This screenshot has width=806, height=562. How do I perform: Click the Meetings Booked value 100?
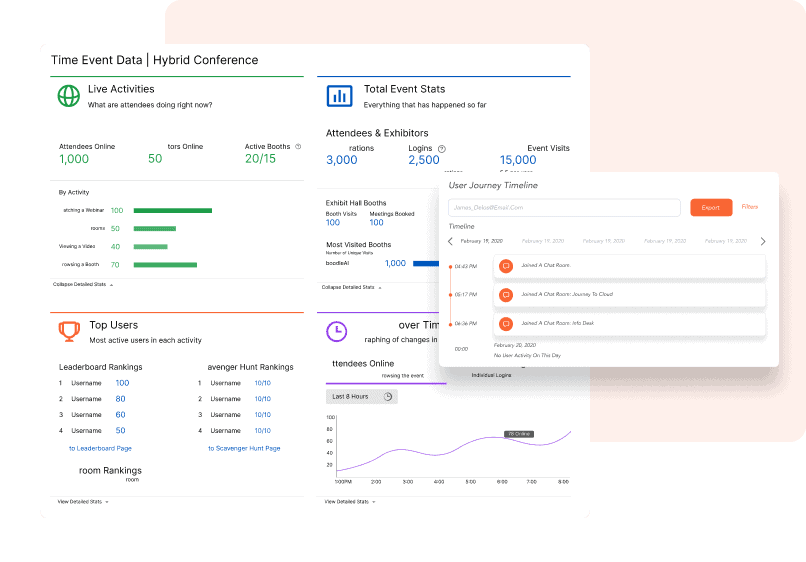376,223
